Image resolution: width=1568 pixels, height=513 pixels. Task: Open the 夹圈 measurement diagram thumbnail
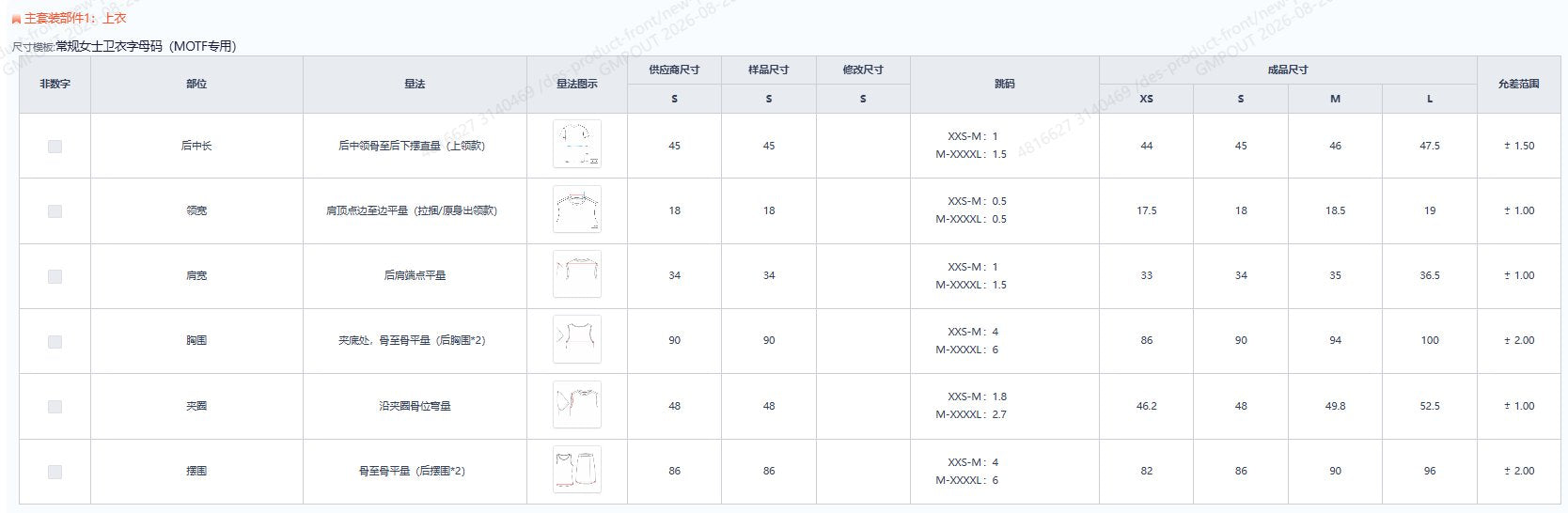(x=577, y=405)
